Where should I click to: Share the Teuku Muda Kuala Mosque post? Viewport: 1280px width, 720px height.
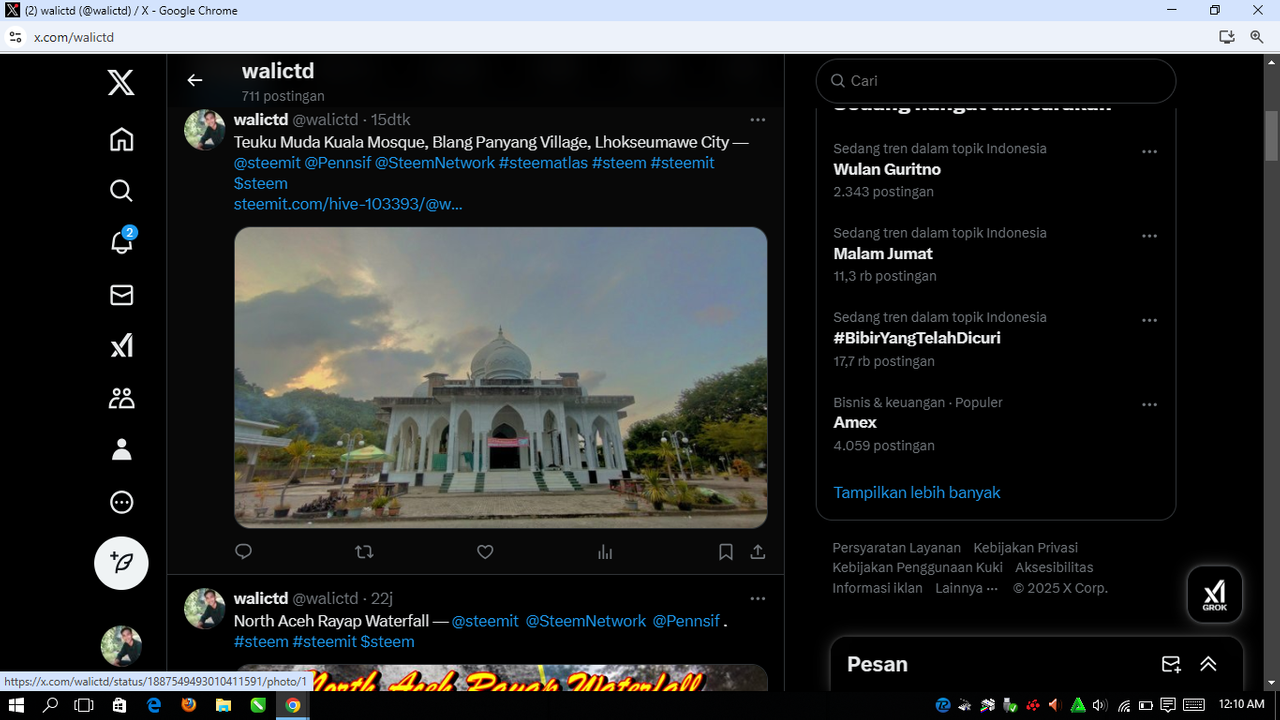coord(758,552)
